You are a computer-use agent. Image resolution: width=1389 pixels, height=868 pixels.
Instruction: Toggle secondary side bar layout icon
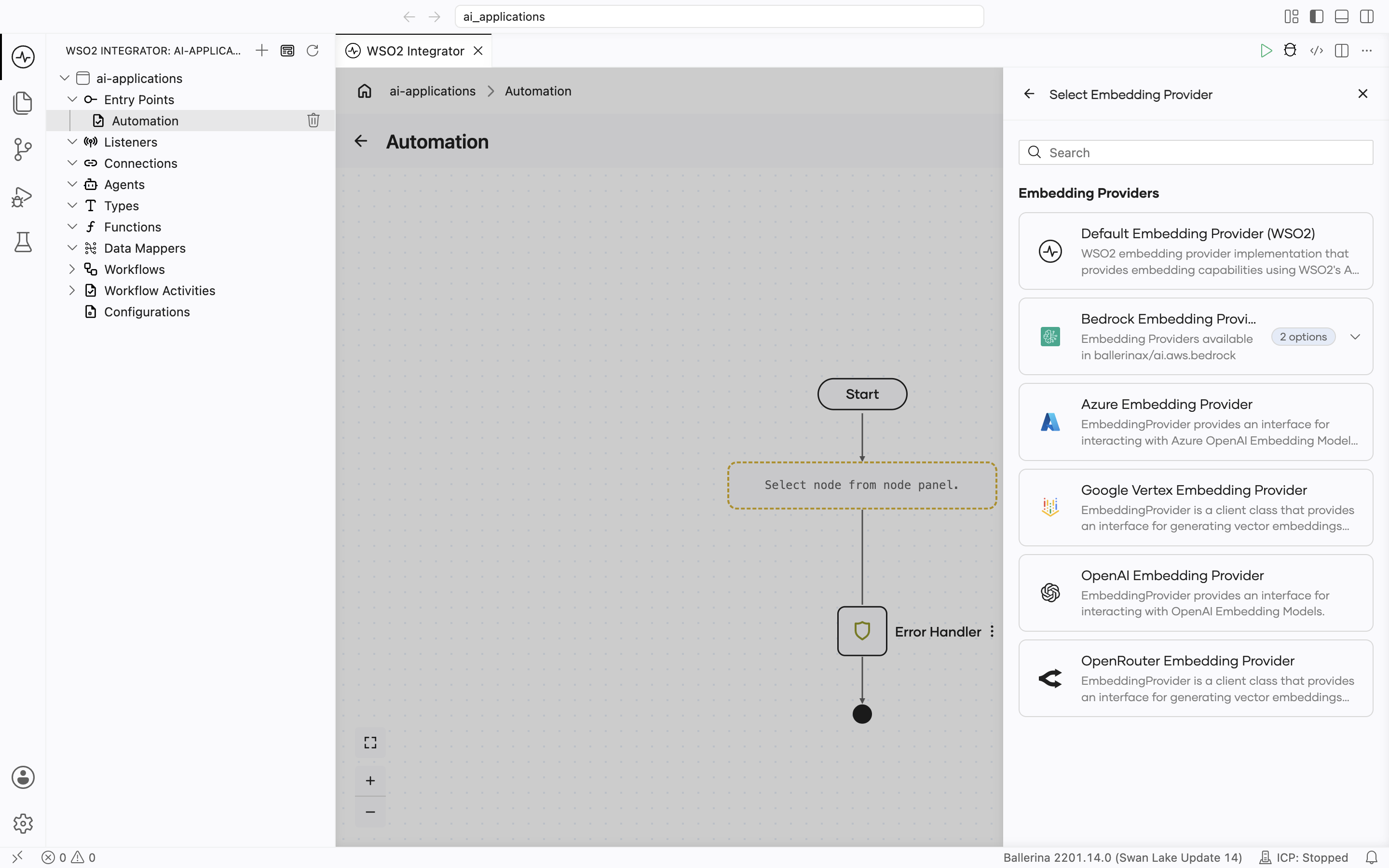coord(1367,17)
